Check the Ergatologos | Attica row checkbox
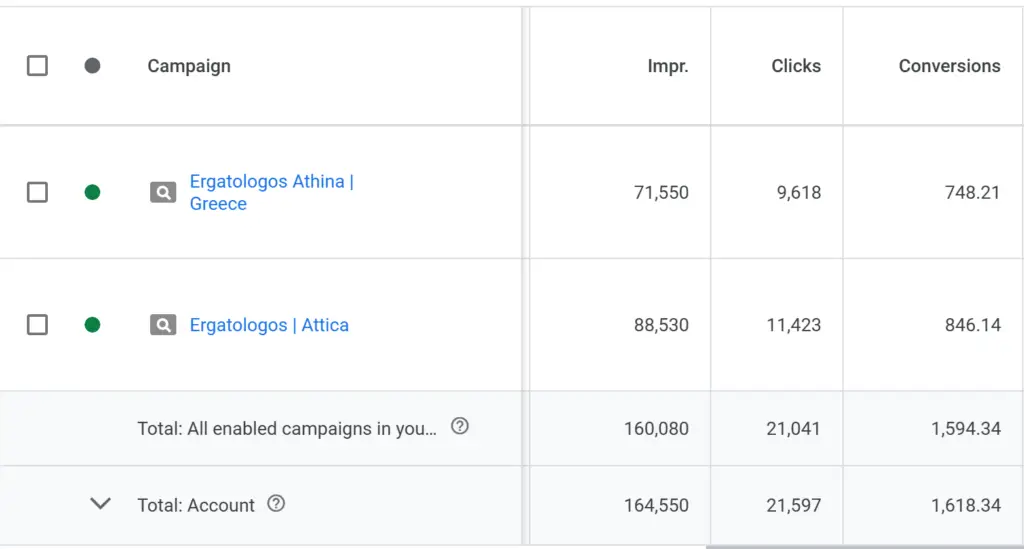Image resolution: width=1024 pixels, height=549 pixels. point(37,324)
